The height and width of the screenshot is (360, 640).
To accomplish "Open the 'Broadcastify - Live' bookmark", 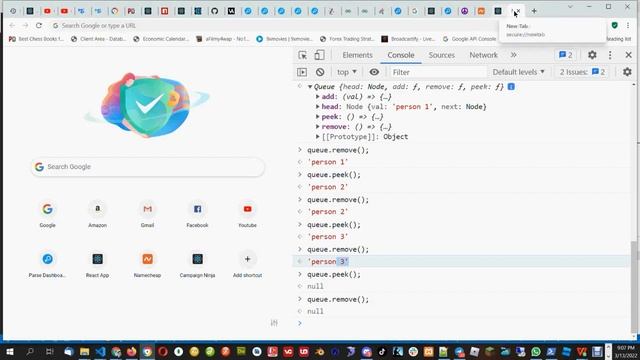I will point(408,39).
